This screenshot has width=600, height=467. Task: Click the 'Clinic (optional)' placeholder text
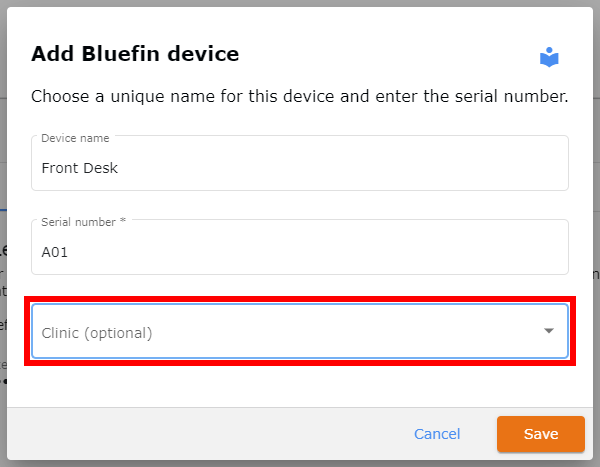tap(97, 333)
